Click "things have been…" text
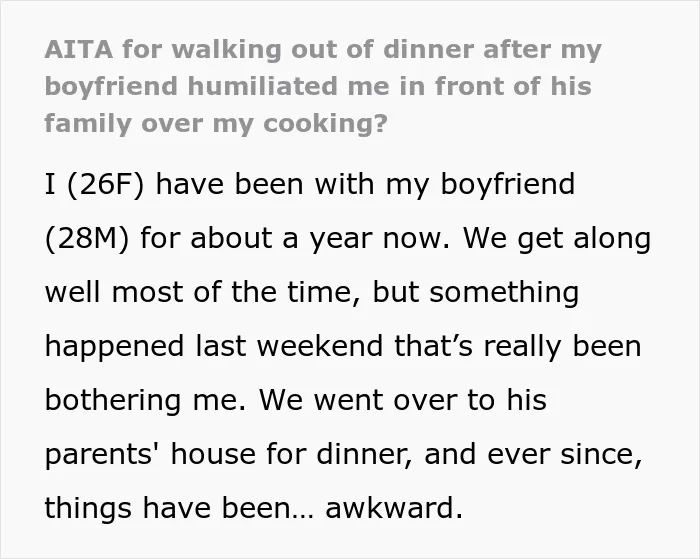Viewport: 700px width, 559px height. (x=179, y=508)
